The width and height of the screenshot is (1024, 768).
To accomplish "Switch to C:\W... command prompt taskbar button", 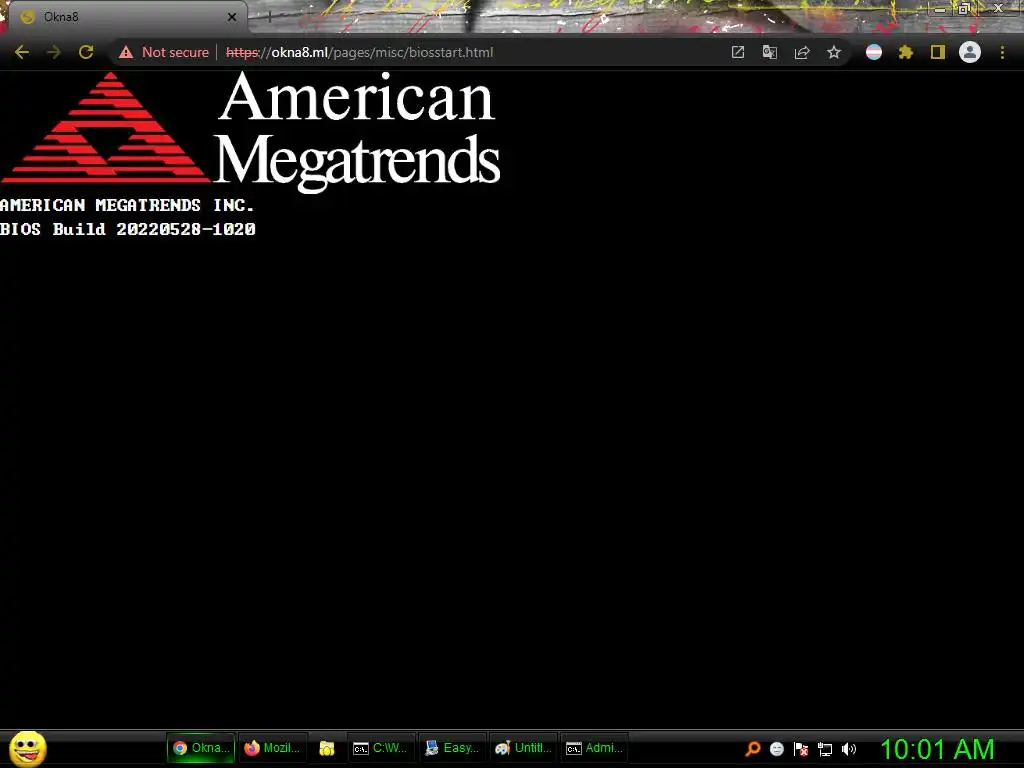I will click(x=380, y=748).
